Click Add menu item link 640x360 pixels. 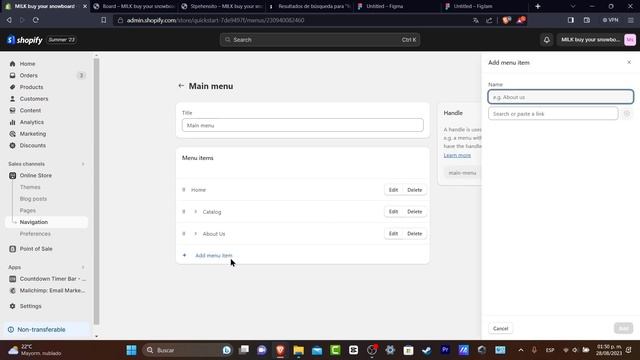point(213,256)
